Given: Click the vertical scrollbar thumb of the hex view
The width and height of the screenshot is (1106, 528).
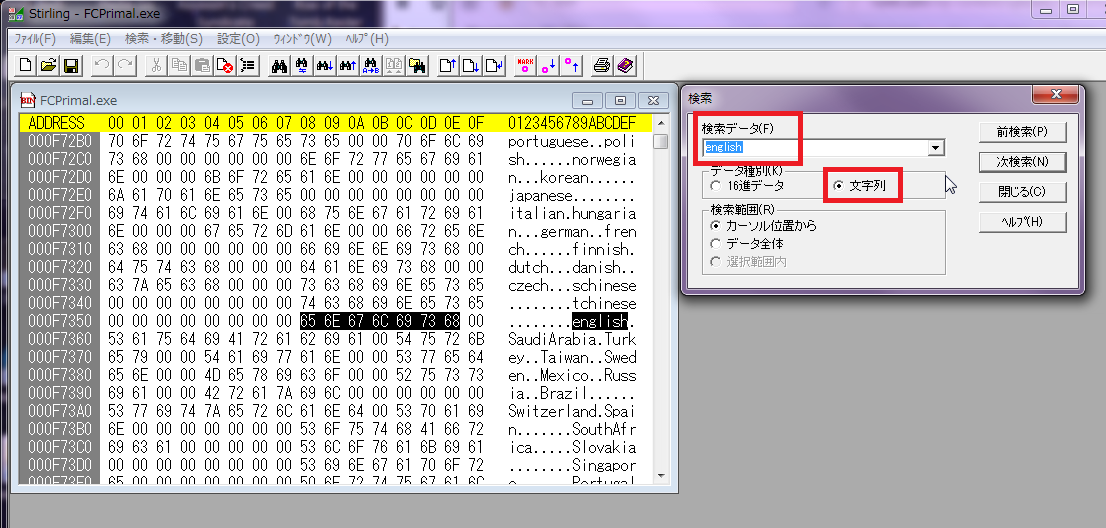Looking at the screenshot, I should pos(660,142).
